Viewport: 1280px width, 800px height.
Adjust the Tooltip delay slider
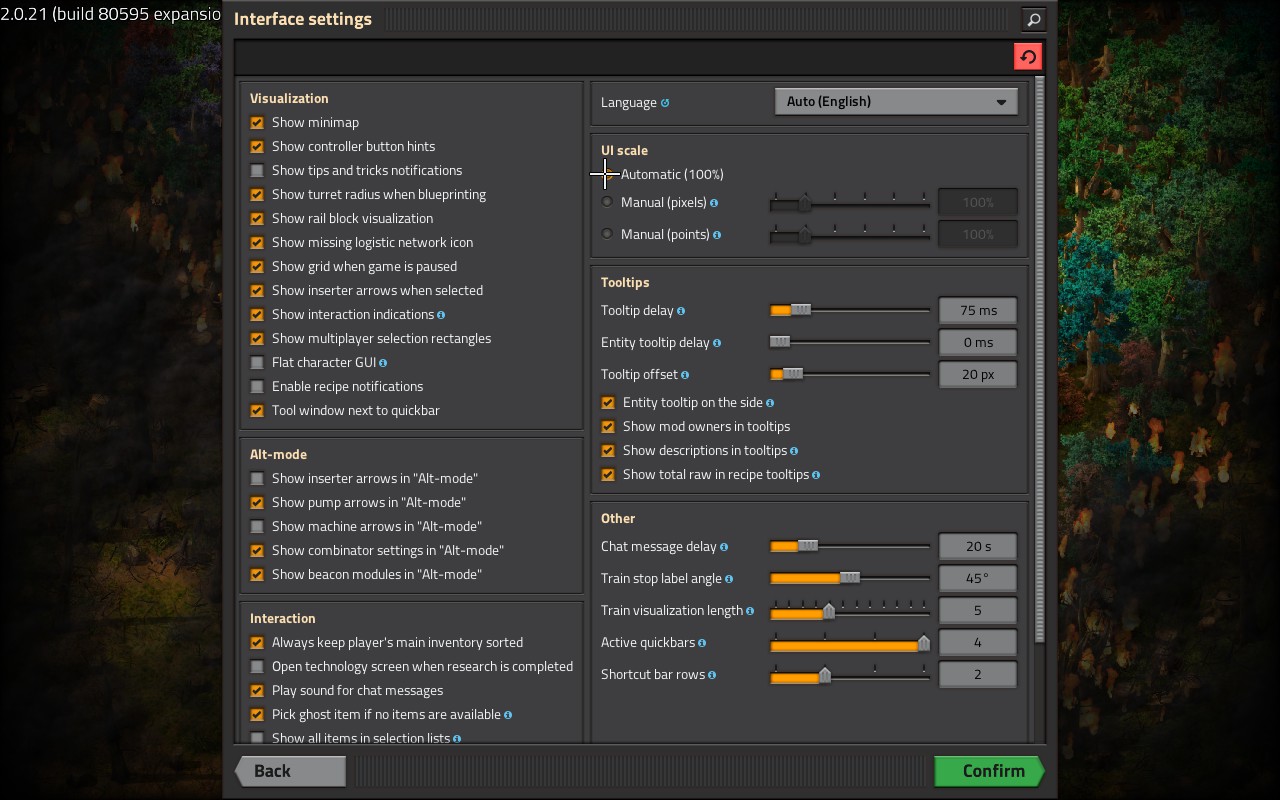[850, 311]
